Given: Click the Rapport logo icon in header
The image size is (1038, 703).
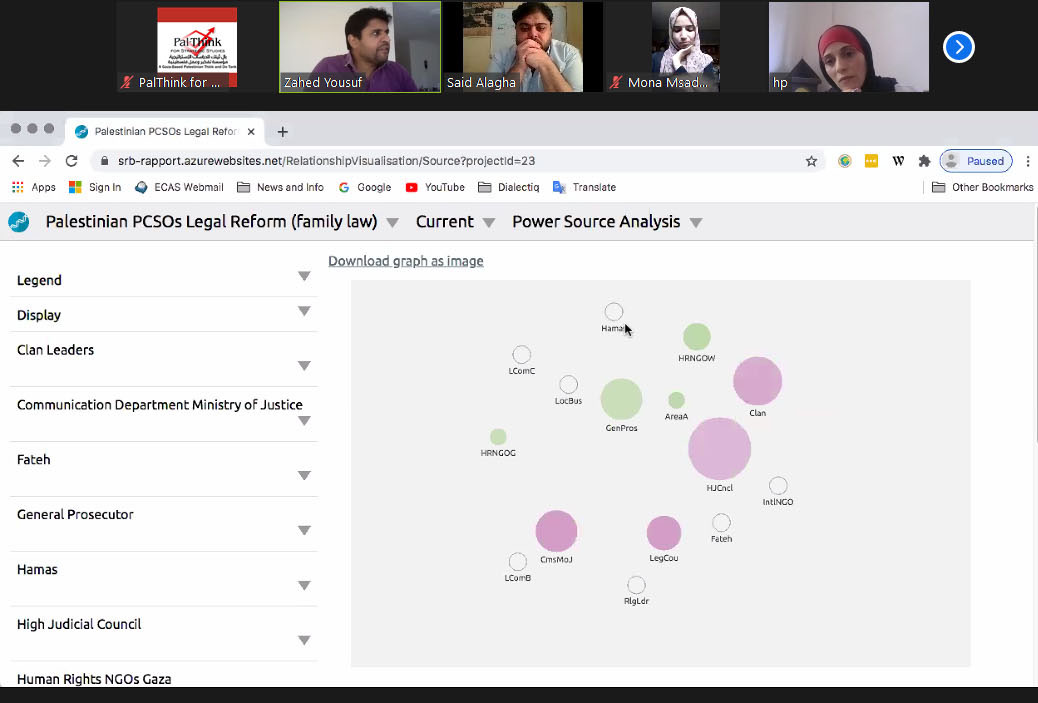Looking at the screenshot, I should coord(19,222).
